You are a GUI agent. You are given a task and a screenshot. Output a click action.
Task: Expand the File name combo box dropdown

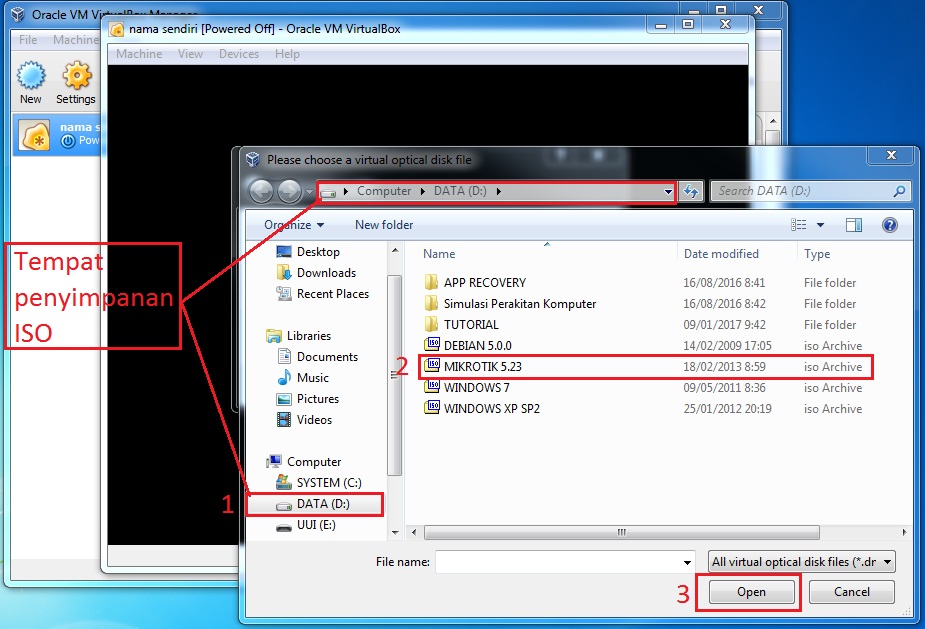(687, 562)
